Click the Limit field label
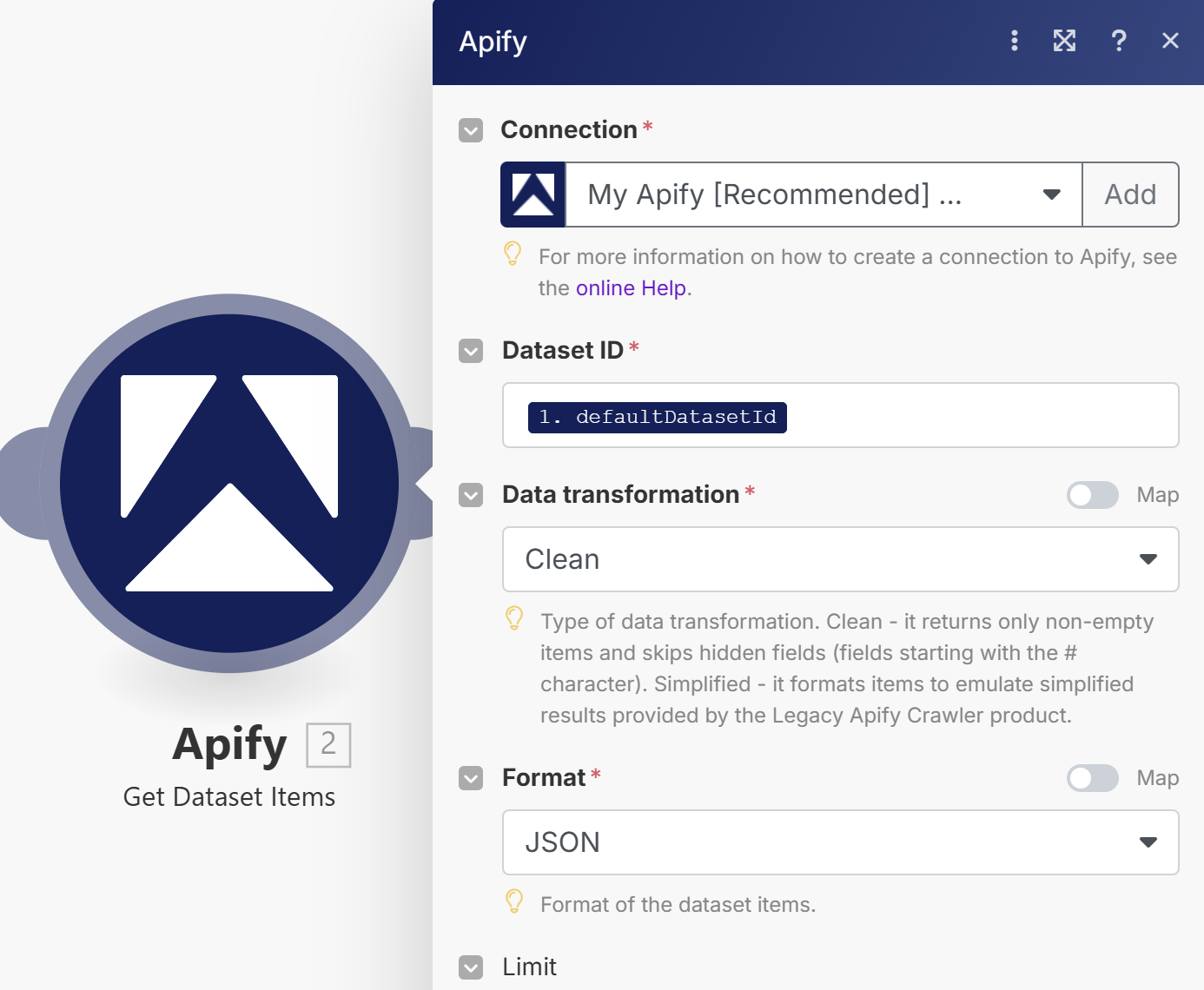Viewport: 1204px width, 990px height. 529,967
